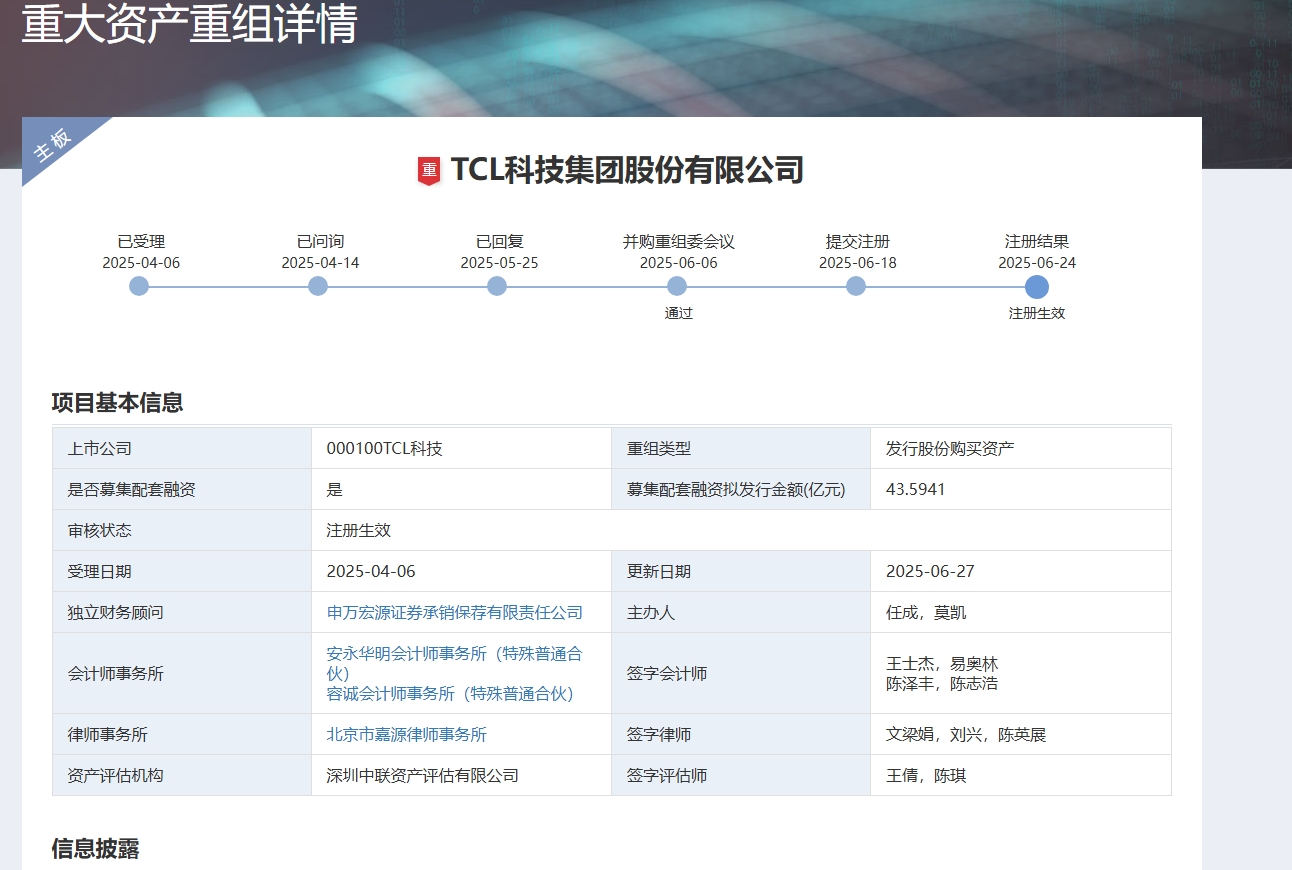Click the 陈泽丰，陈志浩 accountant names
This screenshot has width=1292, height=870.
pyautogui.click(x=942, y=684)
